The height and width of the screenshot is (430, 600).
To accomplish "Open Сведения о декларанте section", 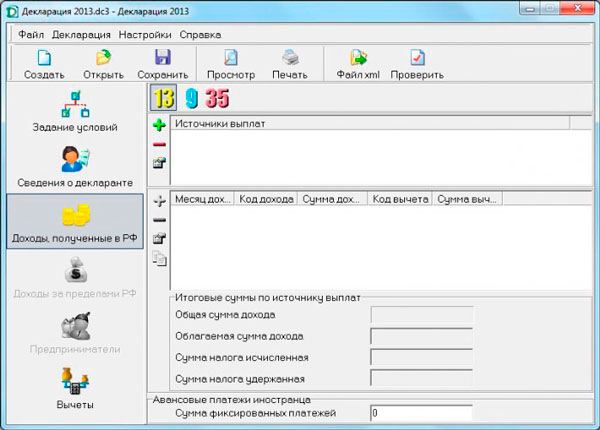I will pos(75,166).
